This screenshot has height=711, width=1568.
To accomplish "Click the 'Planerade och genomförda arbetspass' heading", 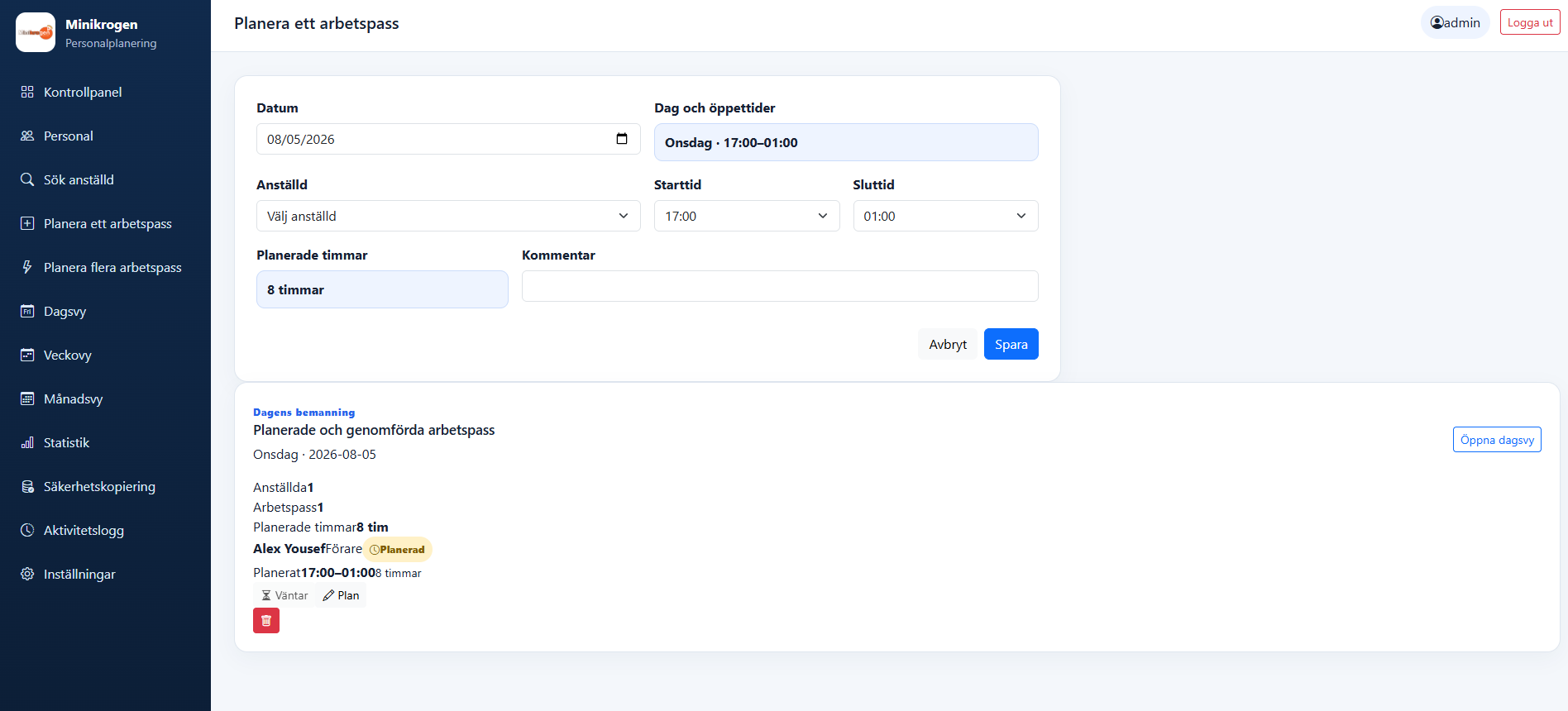I will point(374,430).
